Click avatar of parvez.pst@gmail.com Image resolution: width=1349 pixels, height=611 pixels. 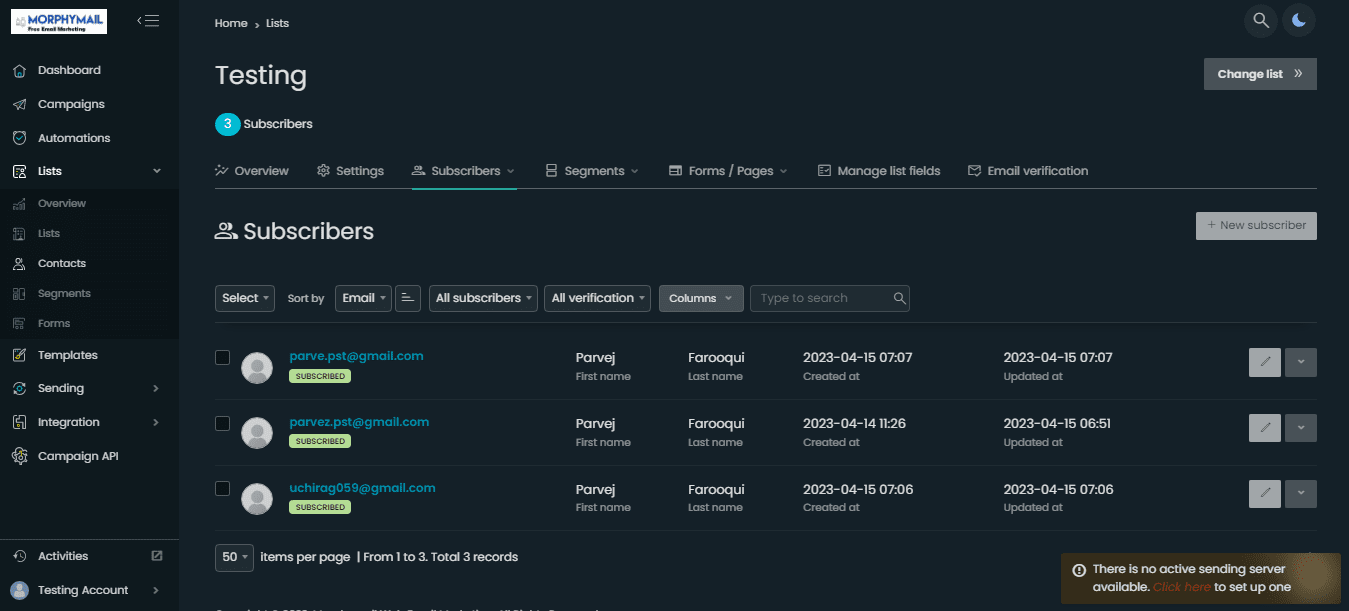[x=258, y=434]
